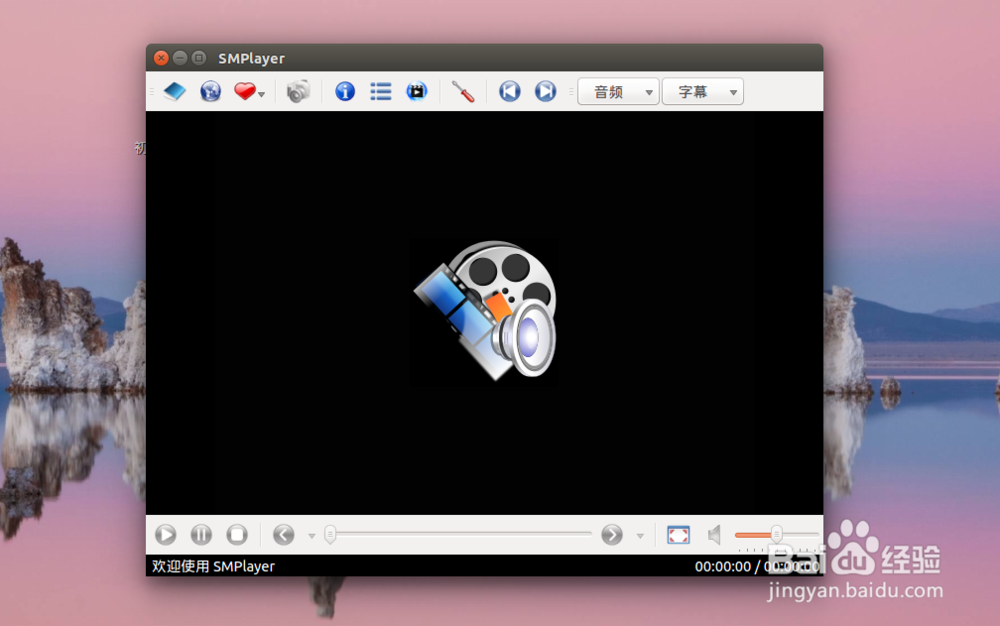Viewport: 1000px width, 626px height.
Task: Open the 字幕 subtitle dropdown
Action: tap(703, 92)
